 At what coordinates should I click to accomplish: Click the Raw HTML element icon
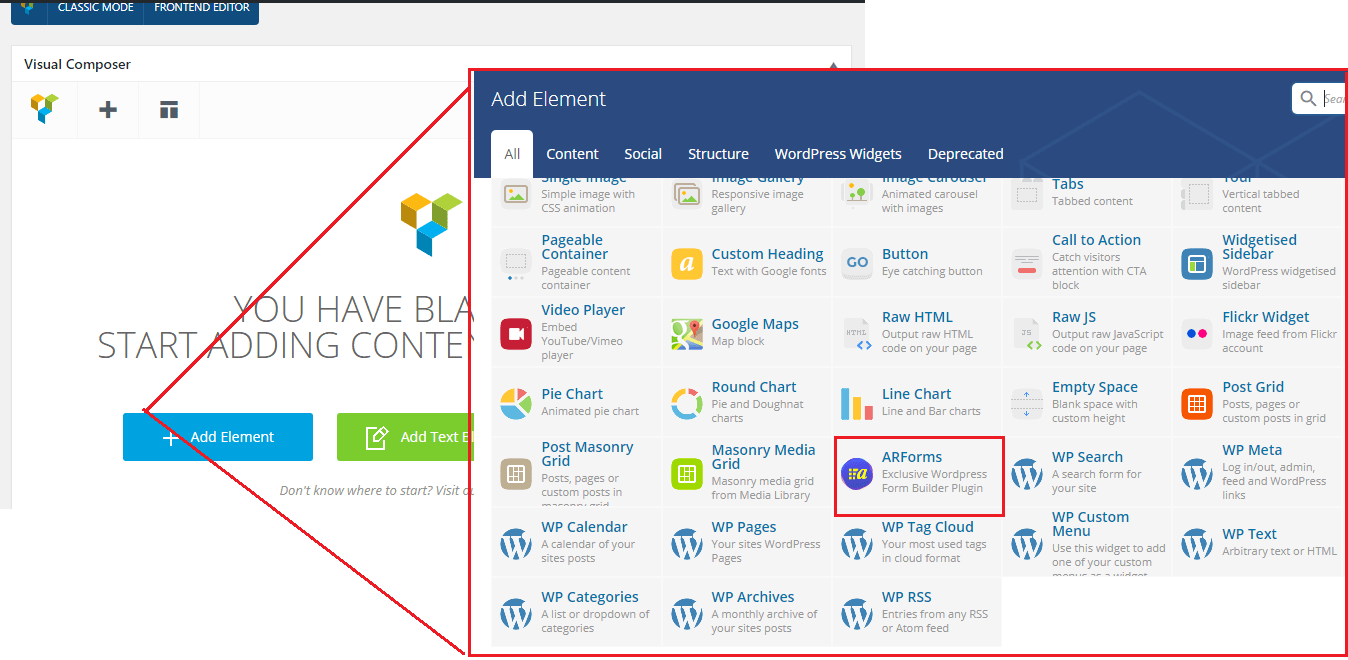click(857, 334)
